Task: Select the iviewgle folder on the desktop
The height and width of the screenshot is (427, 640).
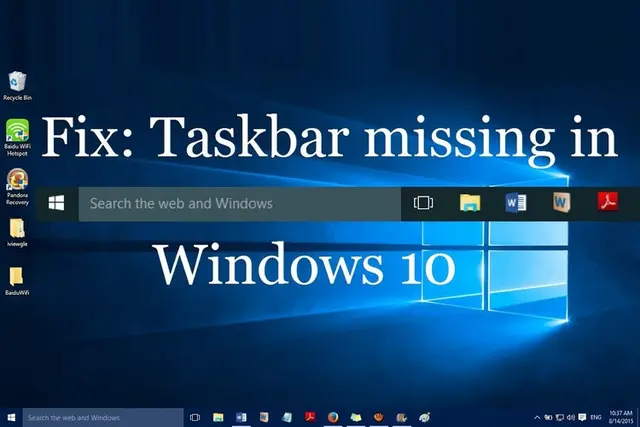Action: point(17,232)
